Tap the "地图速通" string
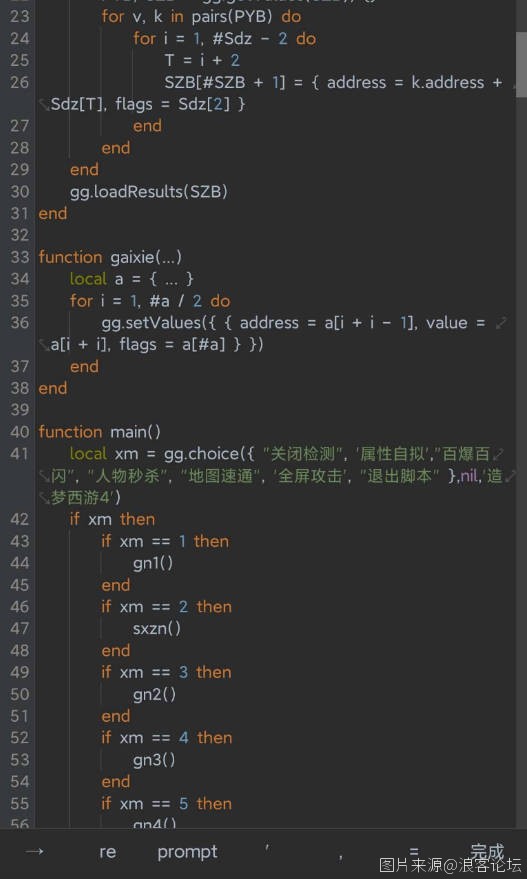This screenshot has width=527, height=879. tap(221, 476)
